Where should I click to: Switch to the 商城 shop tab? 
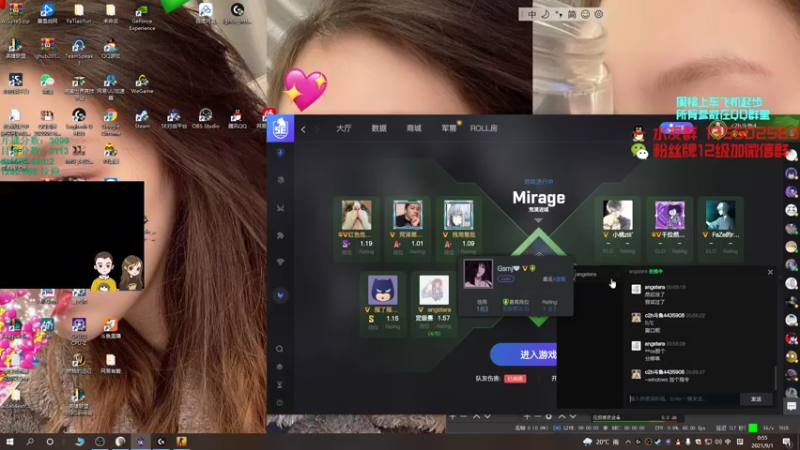pyautogui.click(x=414, y=128)
